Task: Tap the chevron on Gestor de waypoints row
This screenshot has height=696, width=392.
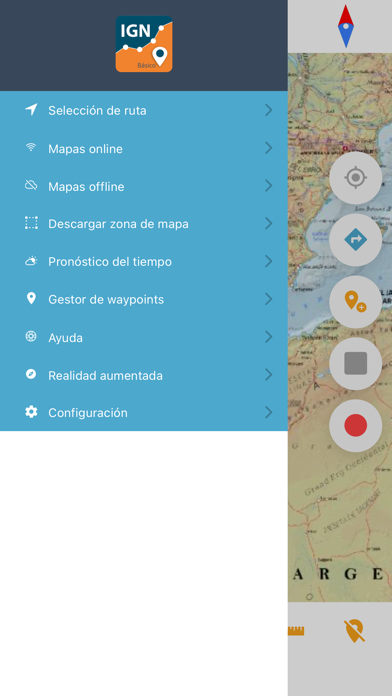Action: 269,299
